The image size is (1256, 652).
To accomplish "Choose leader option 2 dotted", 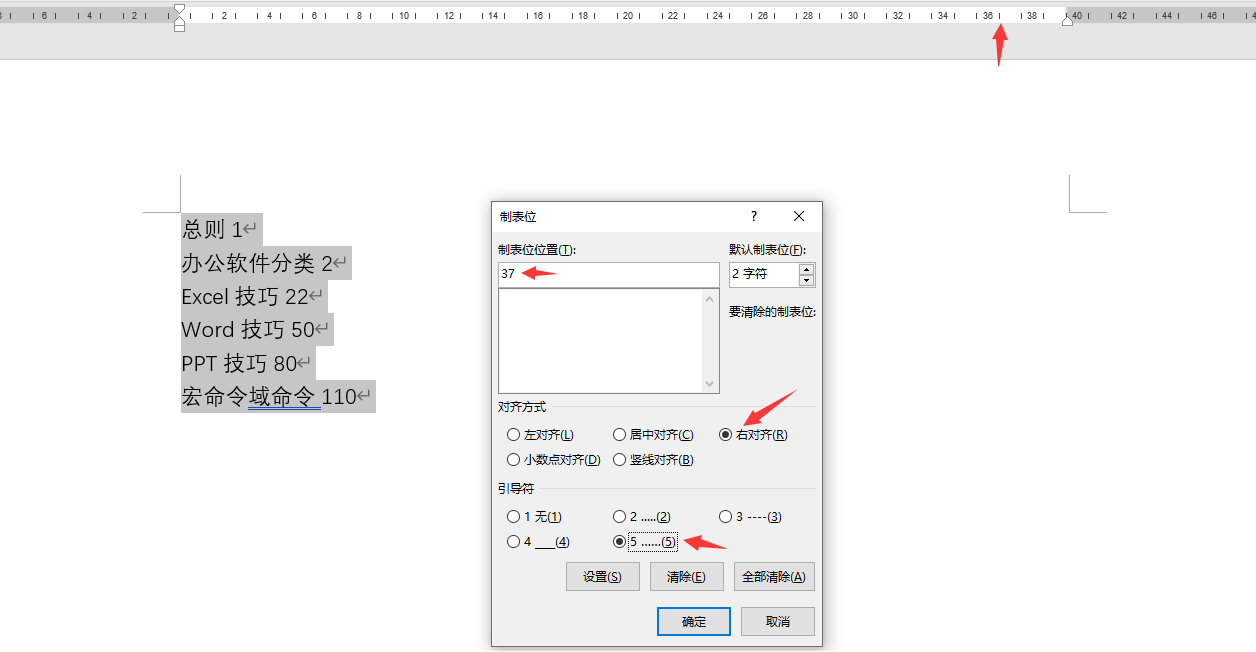I will point(620,517).
